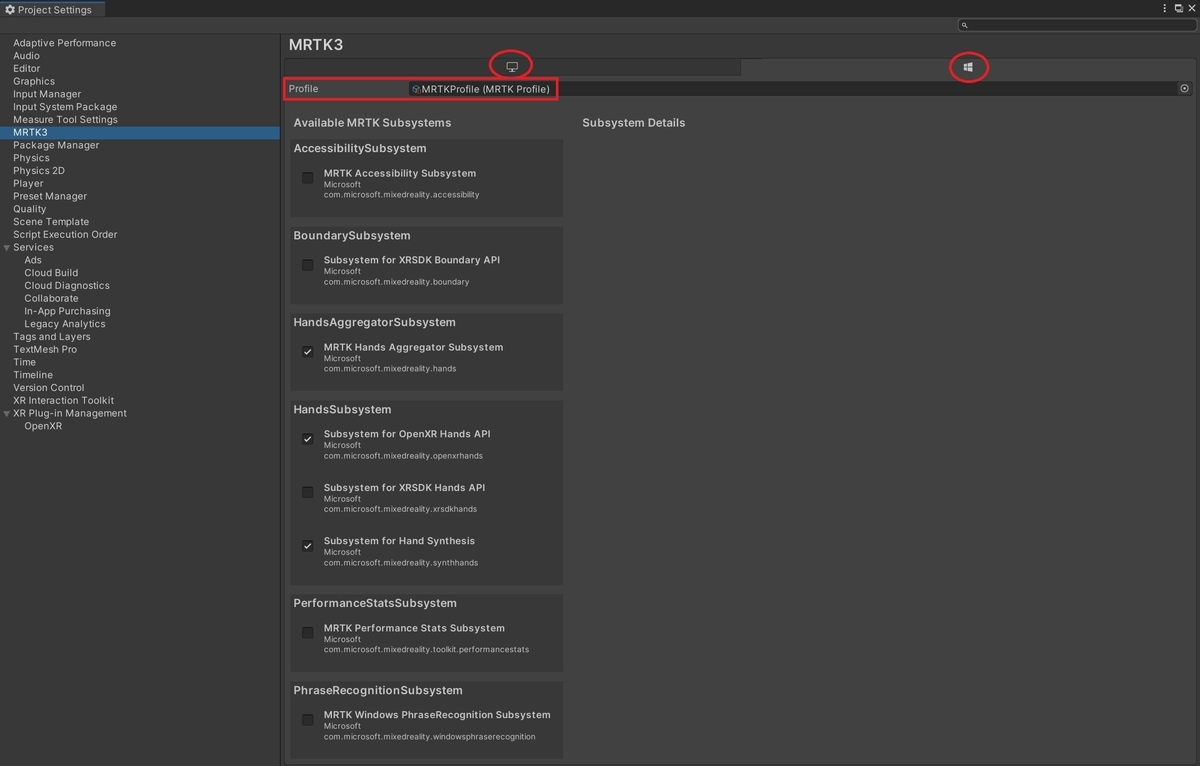Open Quality settings
1200x766 pixels.
click(x=30, y=209)
